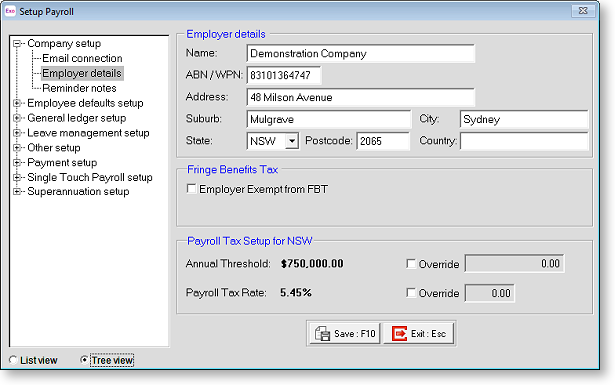Click the Exo app icon in title bar

pyautogui.click(x=10, y=11)
